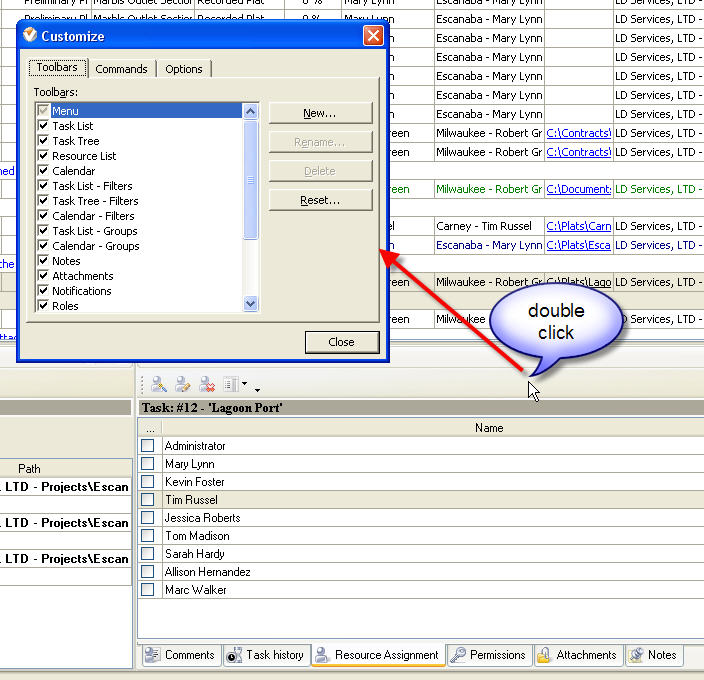Open the Task history tab

click(265, 655)
